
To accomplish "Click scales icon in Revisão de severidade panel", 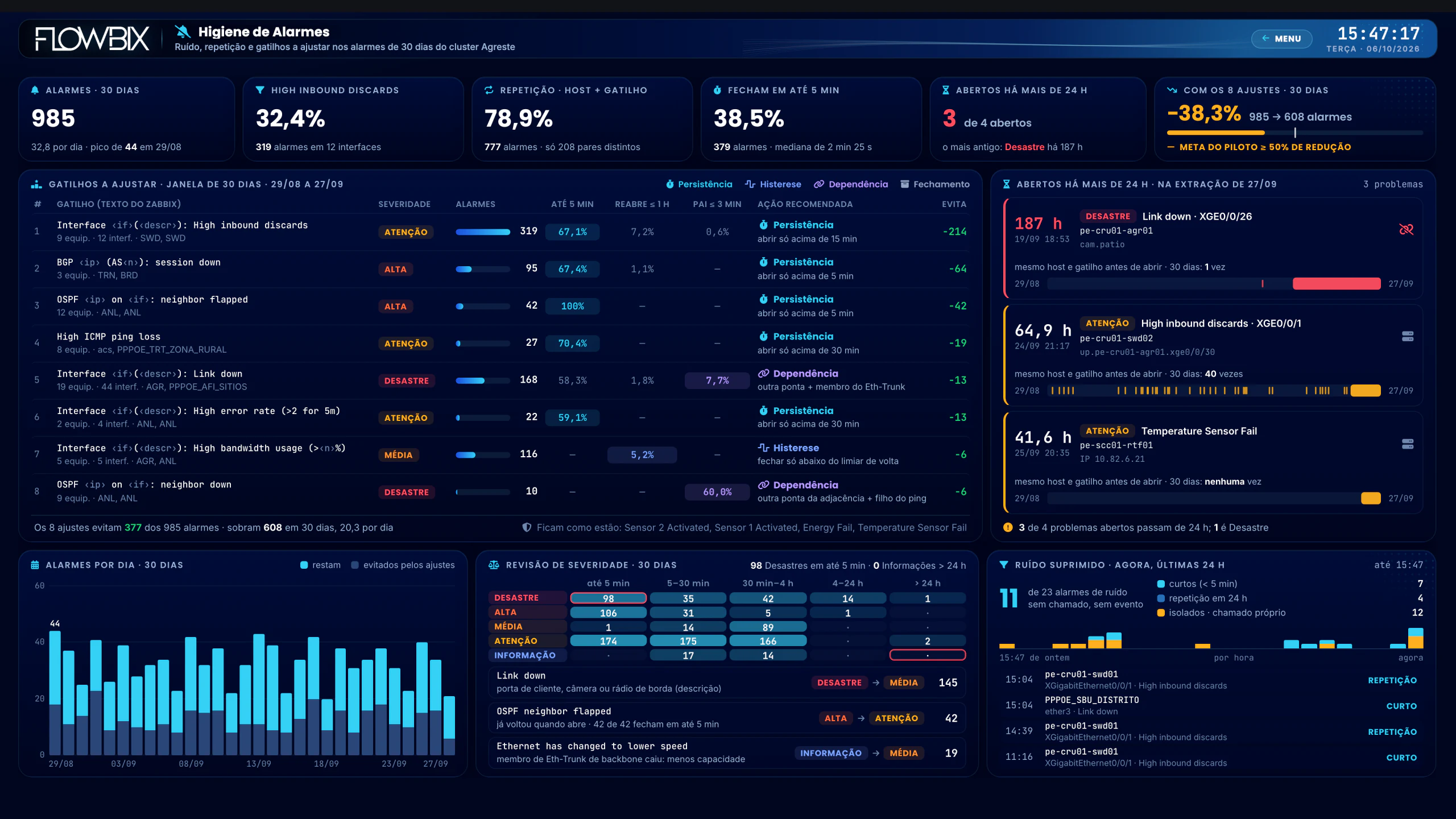I will coord(494,565).
